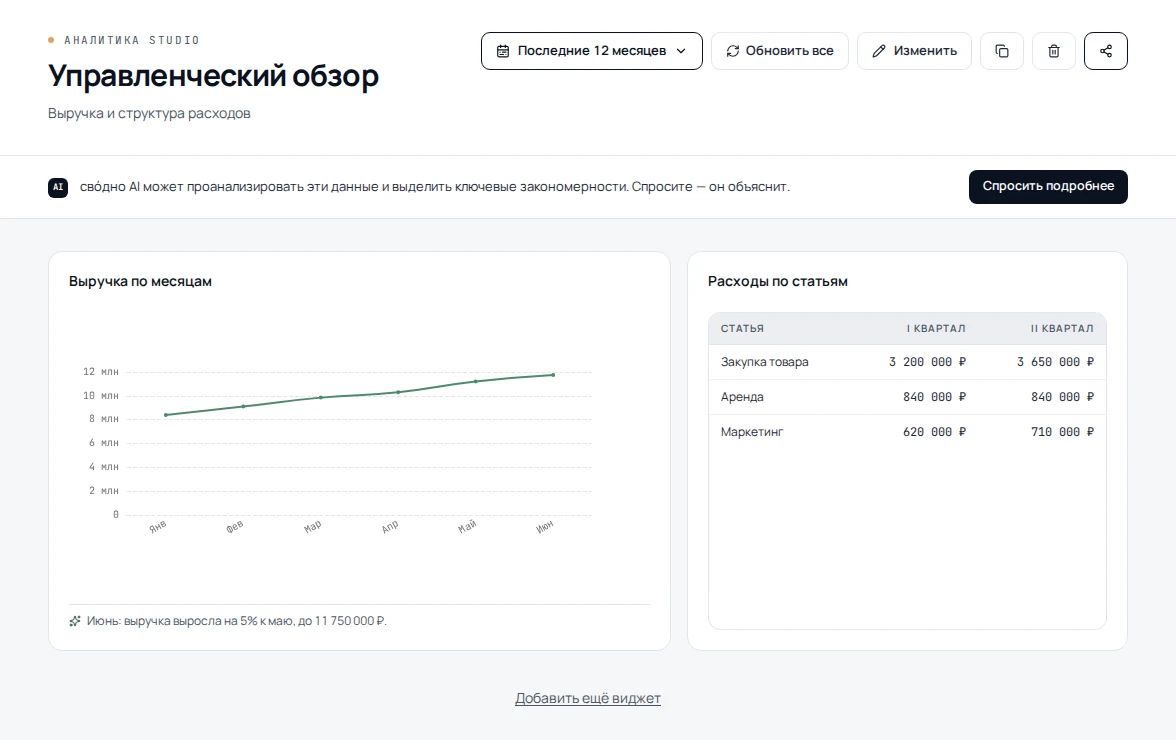This screenshot has height=740, width=1176.
Task: Click the «Аренда» I квартал value
Action: pyautogui.click(x=934, y=397)
